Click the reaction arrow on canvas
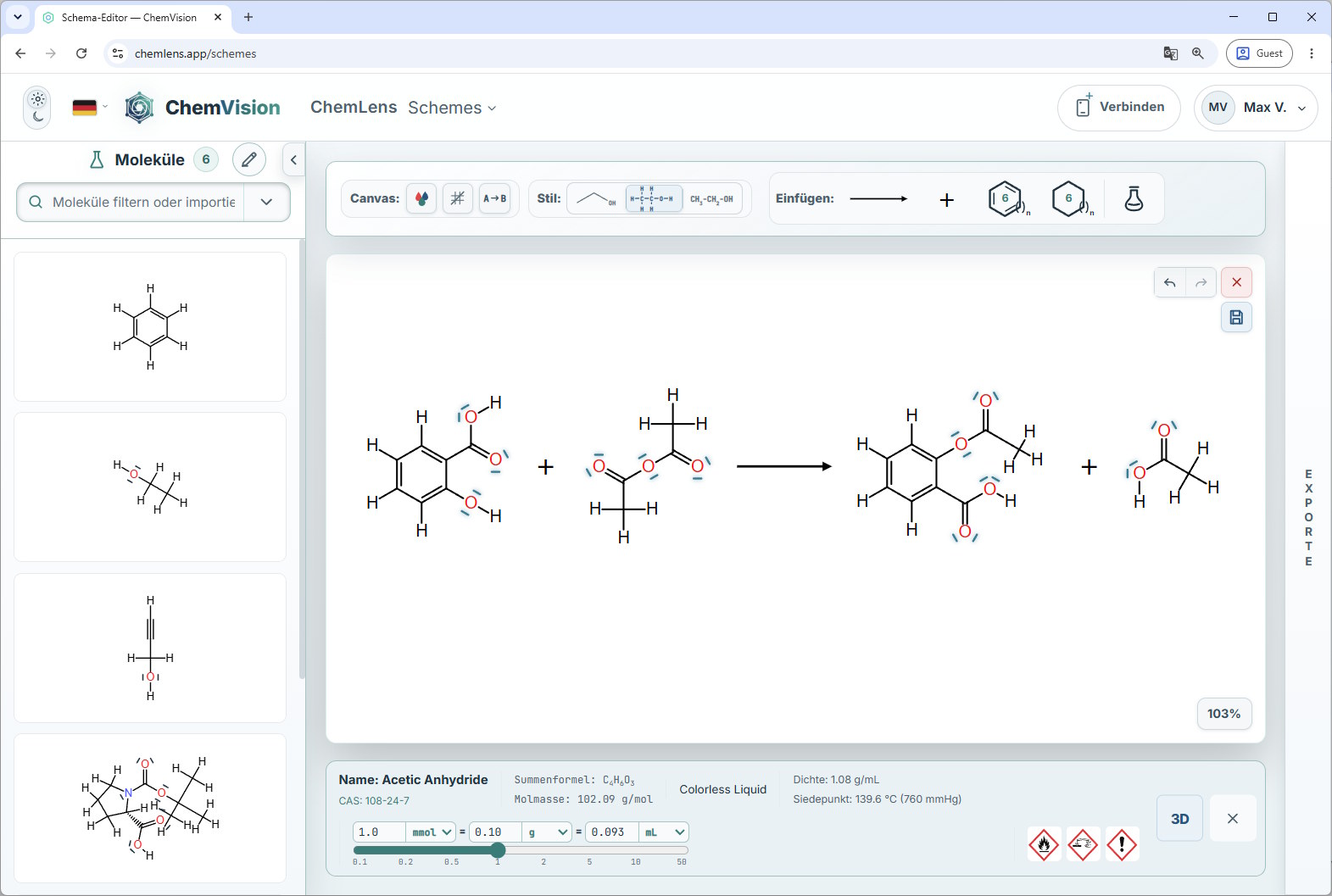The width and height of the screenshot is (1332, 896). pos(784,466)
